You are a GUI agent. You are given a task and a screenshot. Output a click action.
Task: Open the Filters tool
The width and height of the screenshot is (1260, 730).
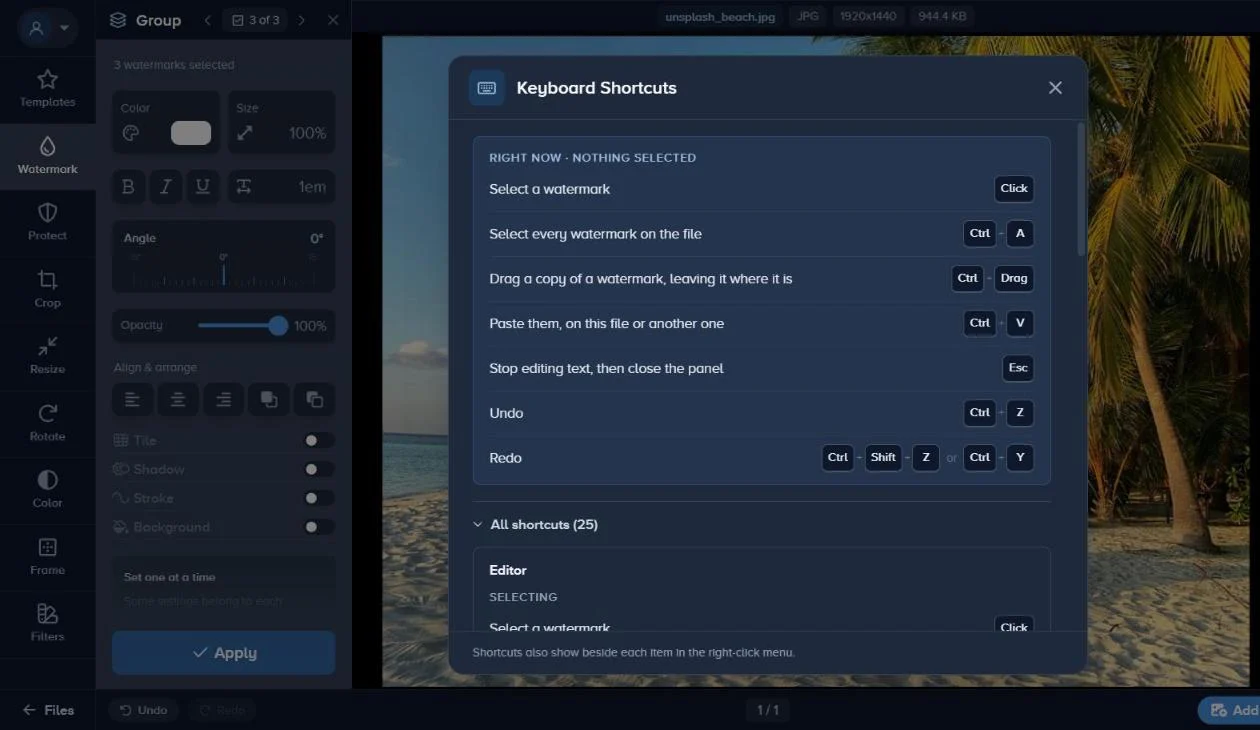click(x=47, y=623)
